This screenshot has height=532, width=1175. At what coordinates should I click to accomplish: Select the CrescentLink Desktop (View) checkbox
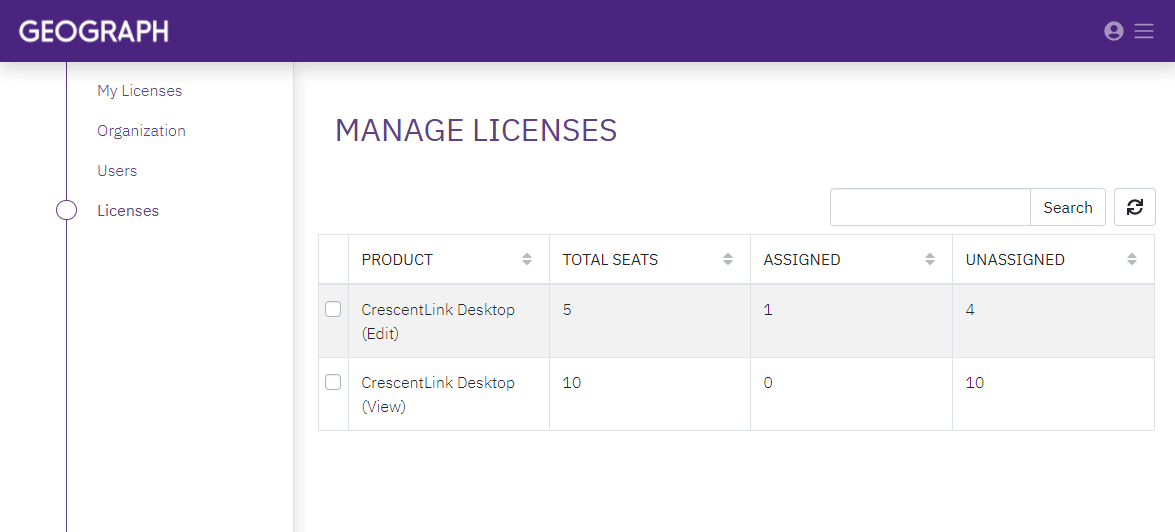pos(333,382)
